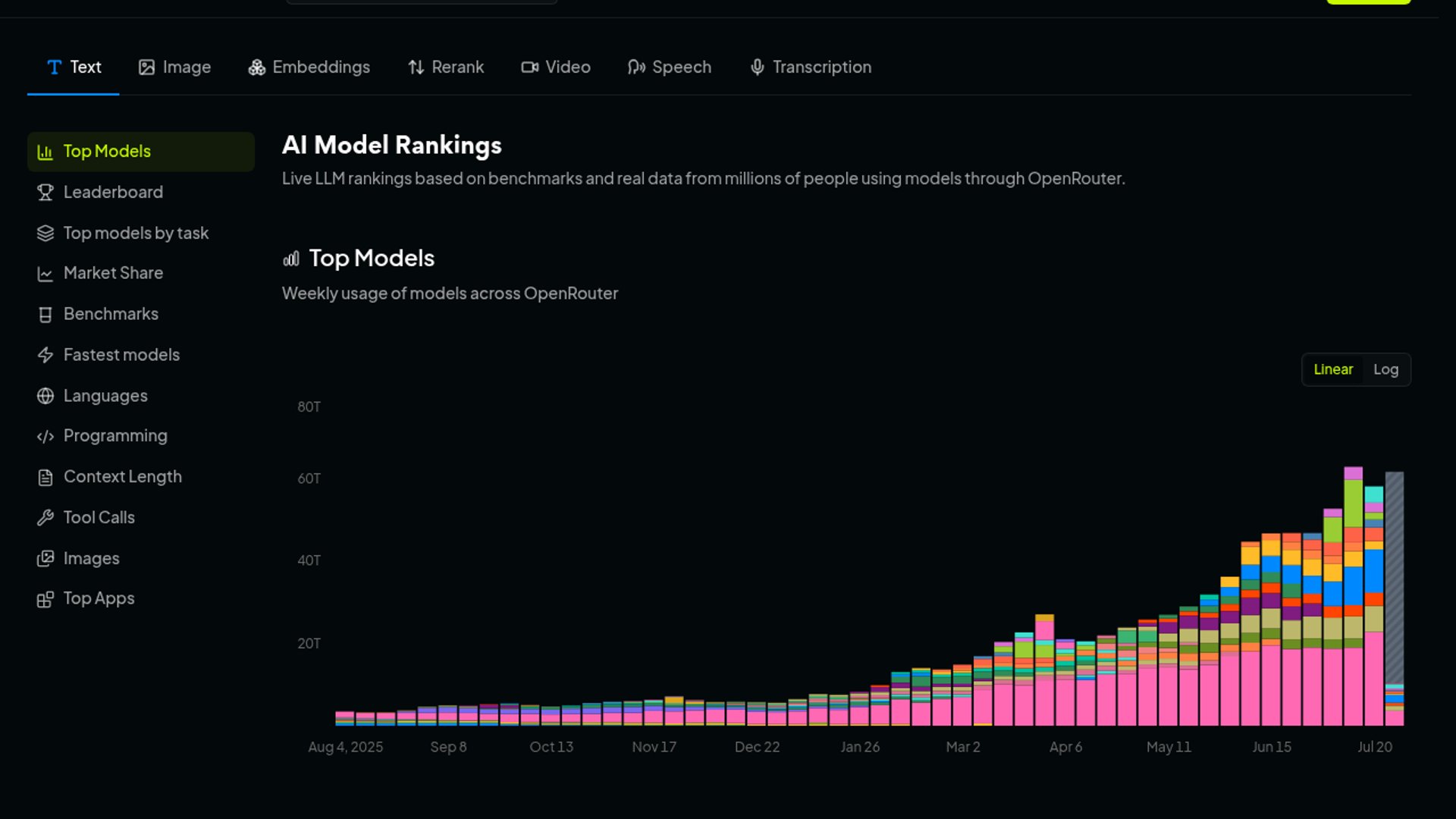Click the Apr 6 axis label
This screenshot has width=1456, height=819.
coord(1065,748)
